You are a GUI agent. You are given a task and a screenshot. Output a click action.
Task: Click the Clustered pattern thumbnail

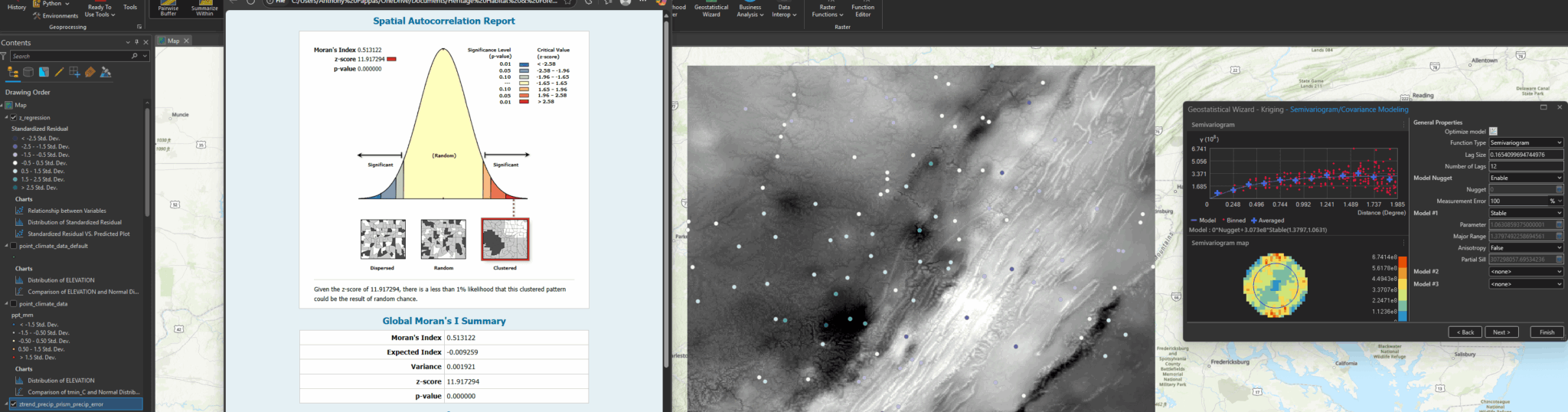coord(505,239)
